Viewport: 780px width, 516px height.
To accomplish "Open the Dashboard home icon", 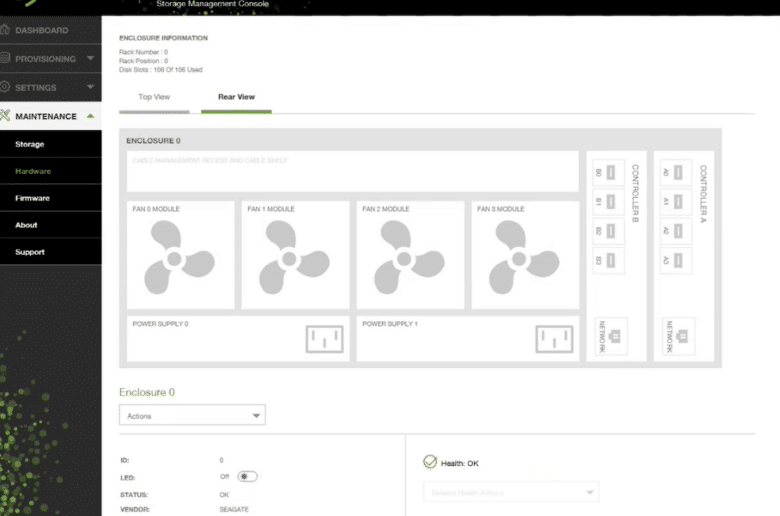I will 5,30.
